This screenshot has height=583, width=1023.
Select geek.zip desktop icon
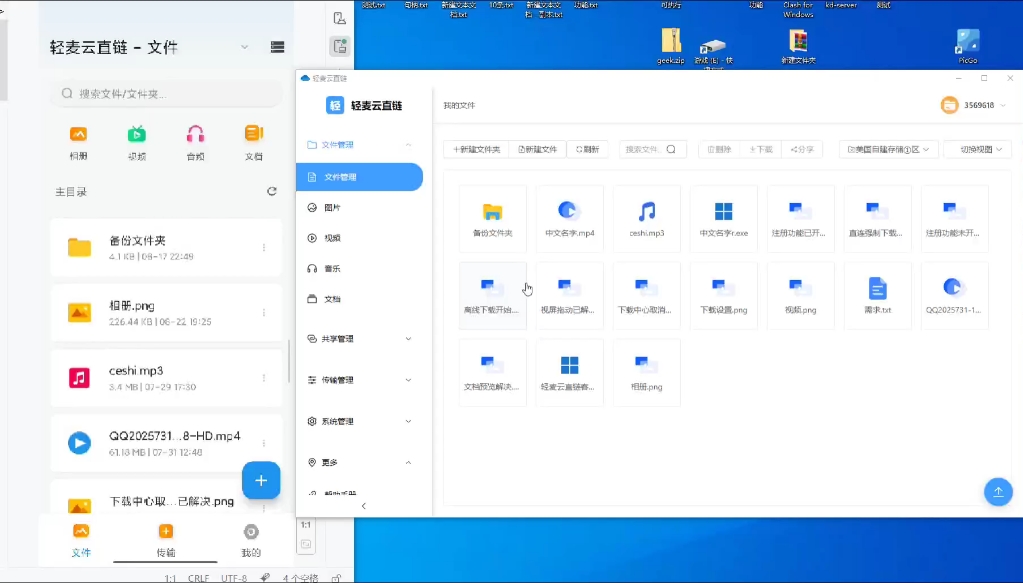pyautogui.click(x=671, y=46)
